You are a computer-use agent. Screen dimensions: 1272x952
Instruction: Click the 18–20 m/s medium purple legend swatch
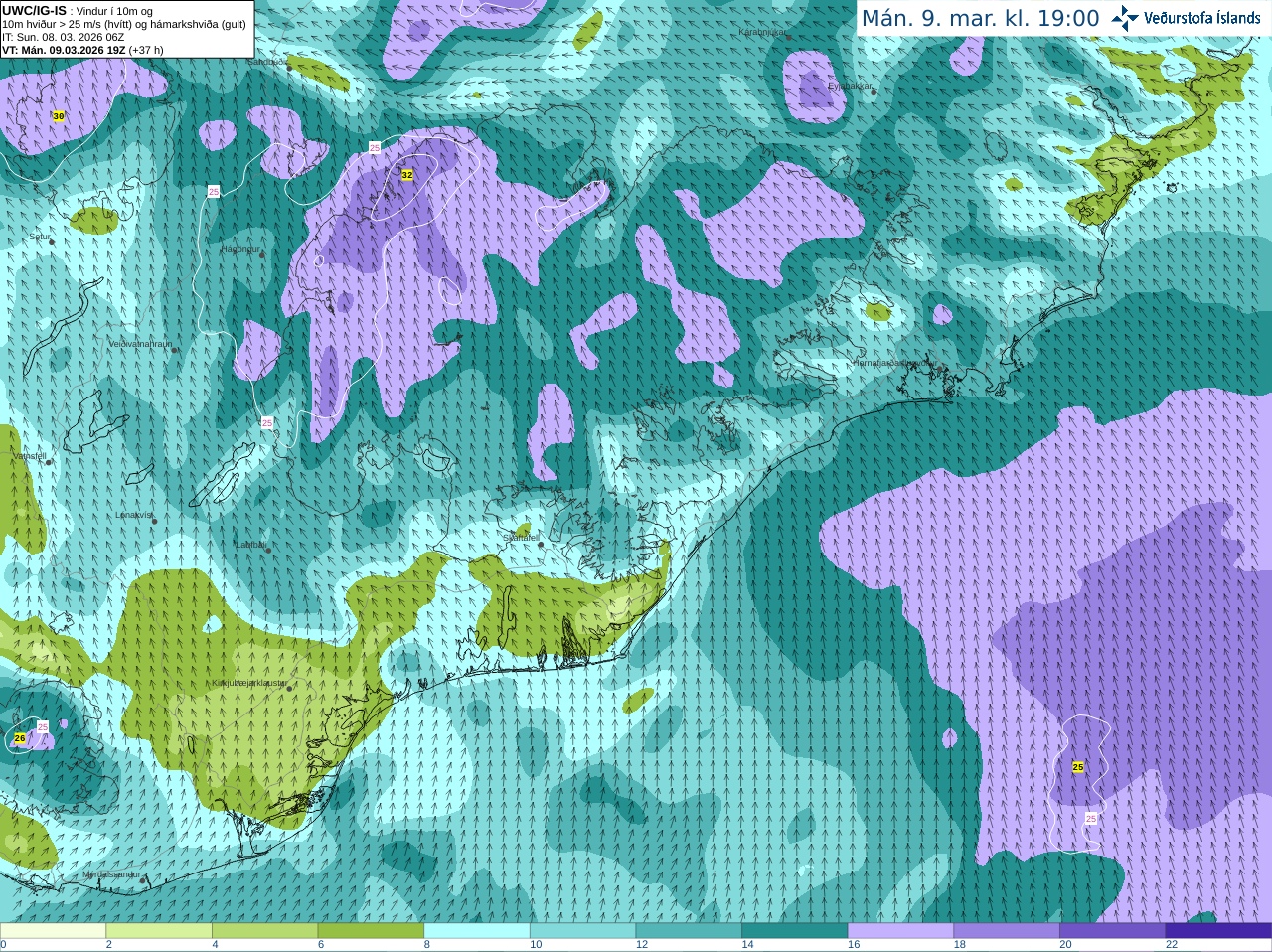pyautogui.click(x=1007, y=930)
